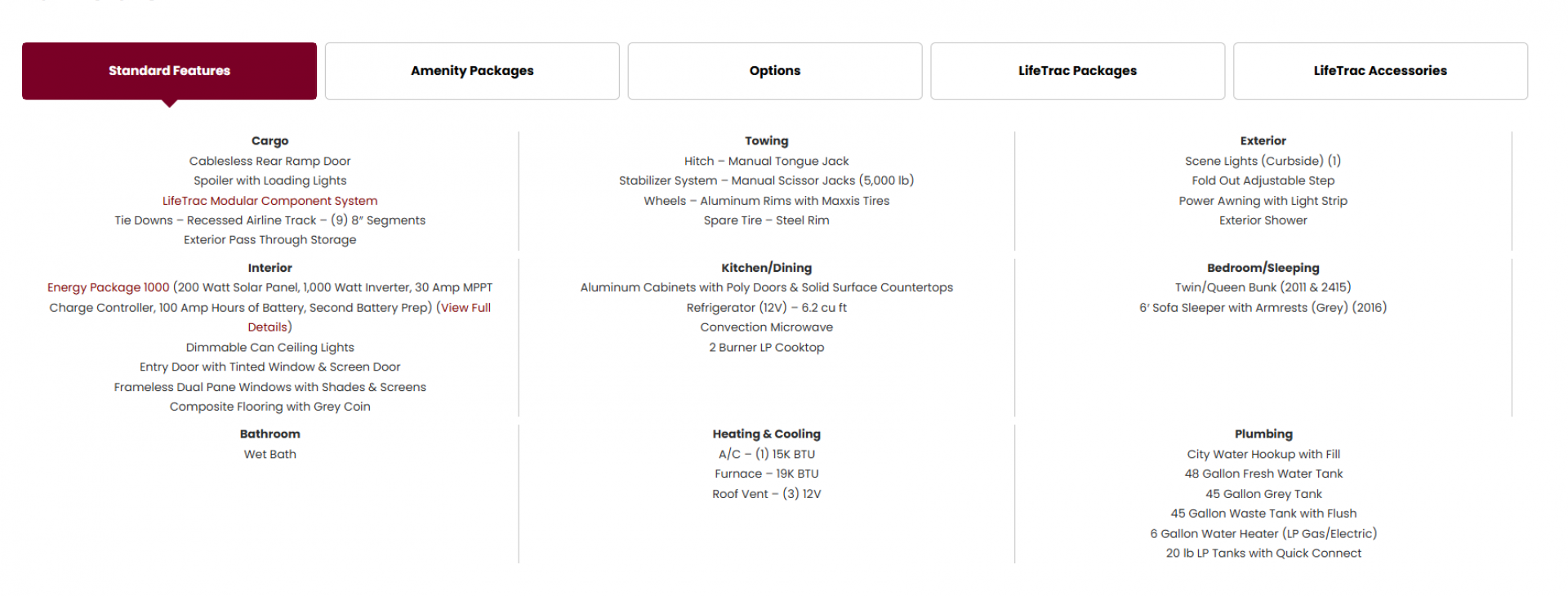
Task: Follow the Energy Package 1000 link
Action: click(x=108, y=287)
